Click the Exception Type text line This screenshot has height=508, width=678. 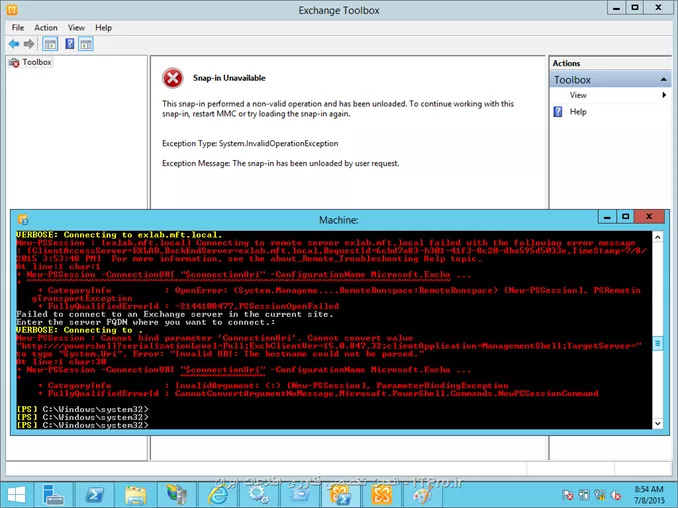pyautogui.click(x=250, y=144)
